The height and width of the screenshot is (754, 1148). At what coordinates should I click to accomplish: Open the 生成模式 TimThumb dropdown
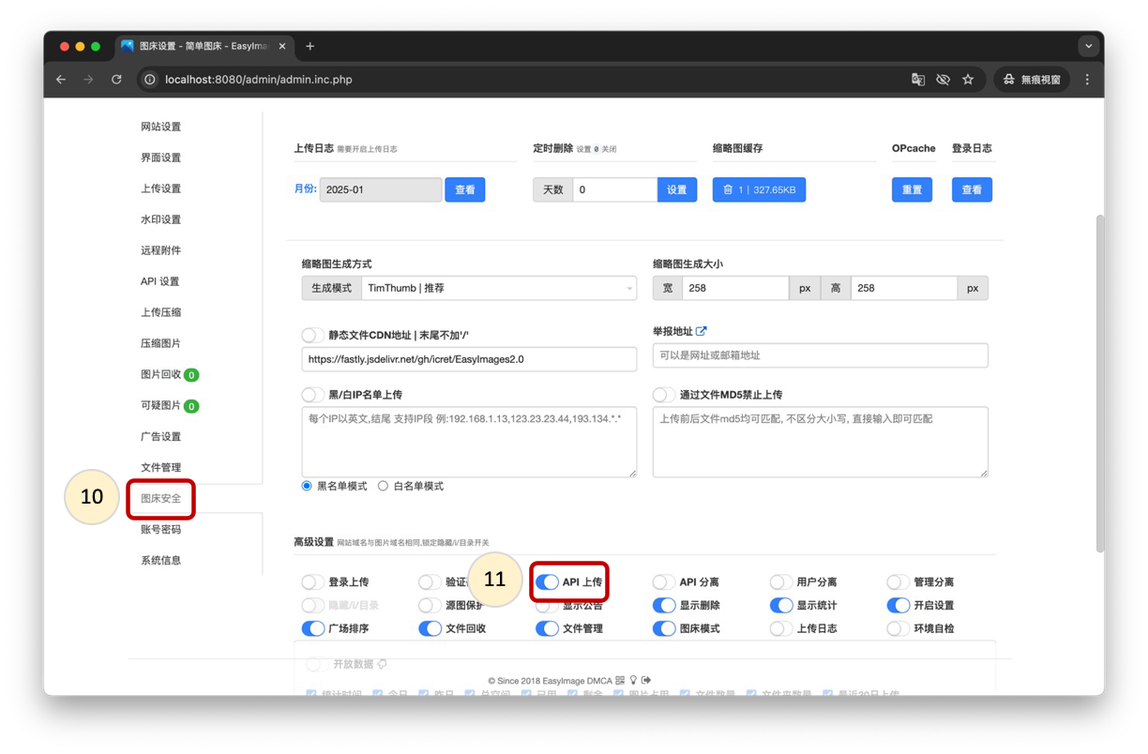[x=499, y=288]
